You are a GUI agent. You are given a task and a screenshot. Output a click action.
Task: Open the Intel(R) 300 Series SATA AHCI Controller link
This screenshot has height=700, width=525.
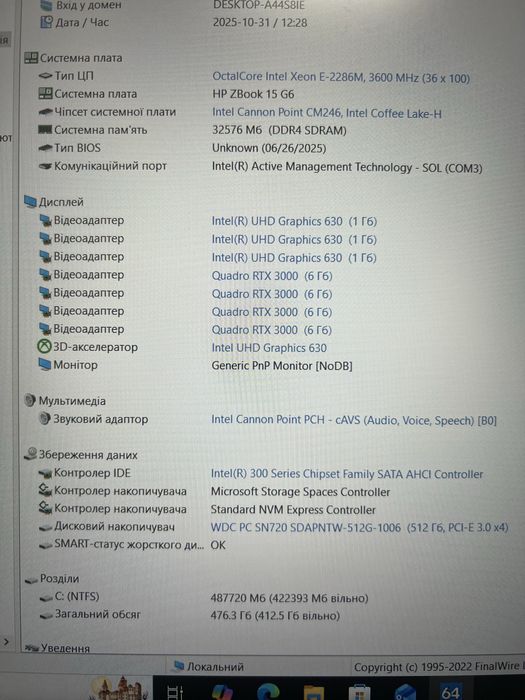[347, 474]
